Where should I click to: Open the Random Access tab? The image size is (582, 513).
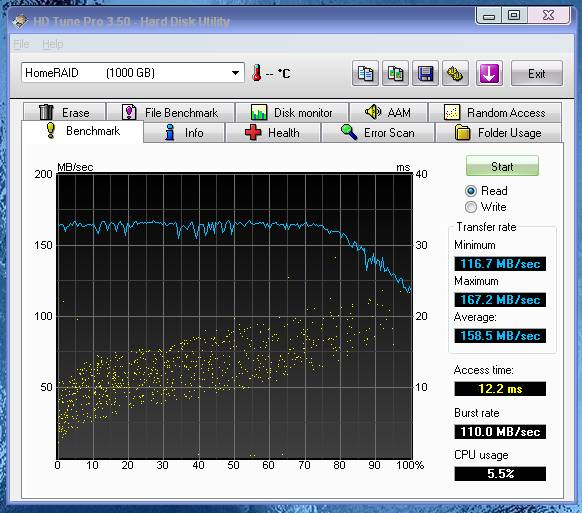(x=495, y=112)
